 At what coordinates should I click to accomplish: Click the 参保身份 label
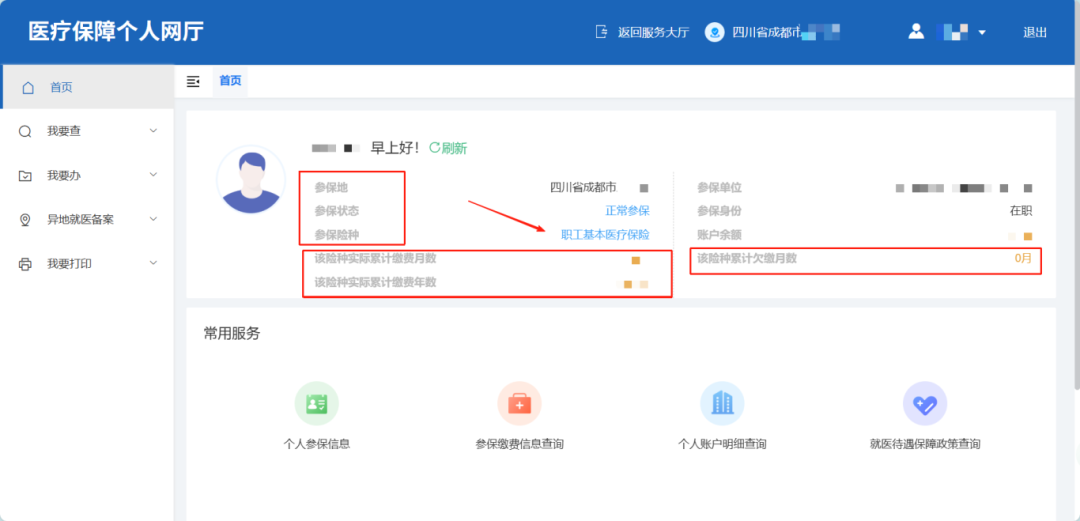719,211
